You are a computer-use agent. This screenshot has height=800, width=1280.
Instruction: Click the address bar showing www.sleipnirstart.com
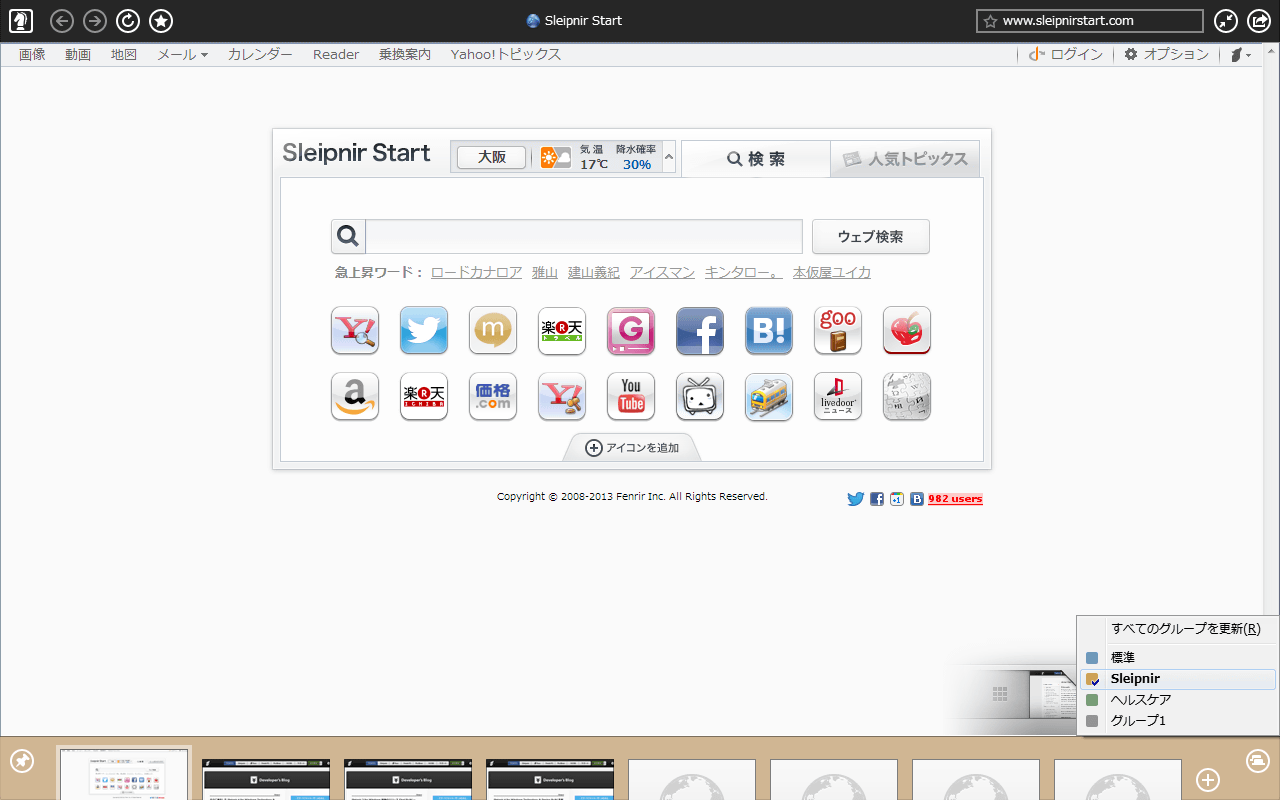[x=1090, y=20]
